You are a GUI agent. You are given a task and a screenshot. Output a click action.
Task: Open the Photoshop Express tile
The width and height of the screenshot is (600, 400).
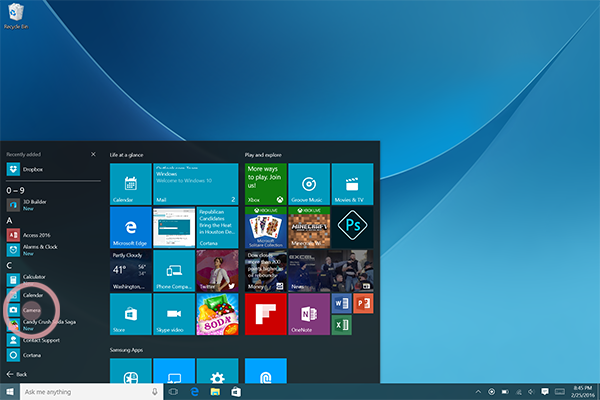[x=352, y=227]
